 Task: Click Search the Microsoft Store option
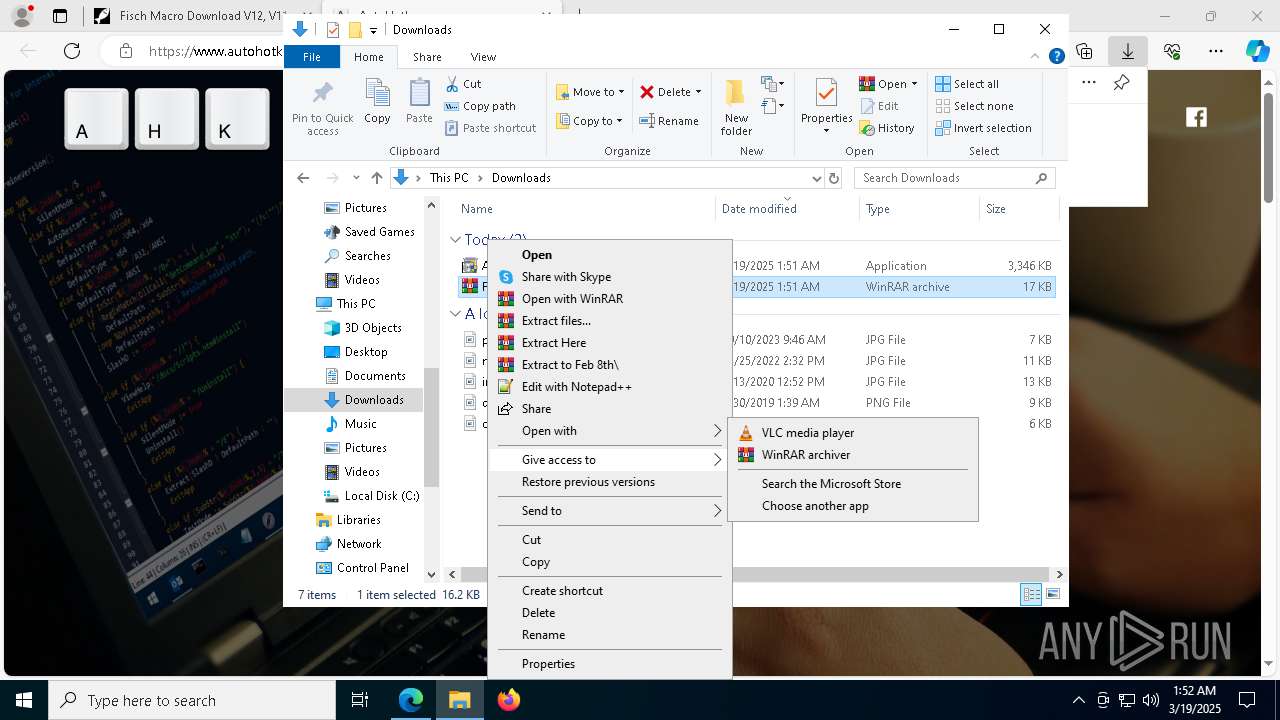click(x=853, y=484)
